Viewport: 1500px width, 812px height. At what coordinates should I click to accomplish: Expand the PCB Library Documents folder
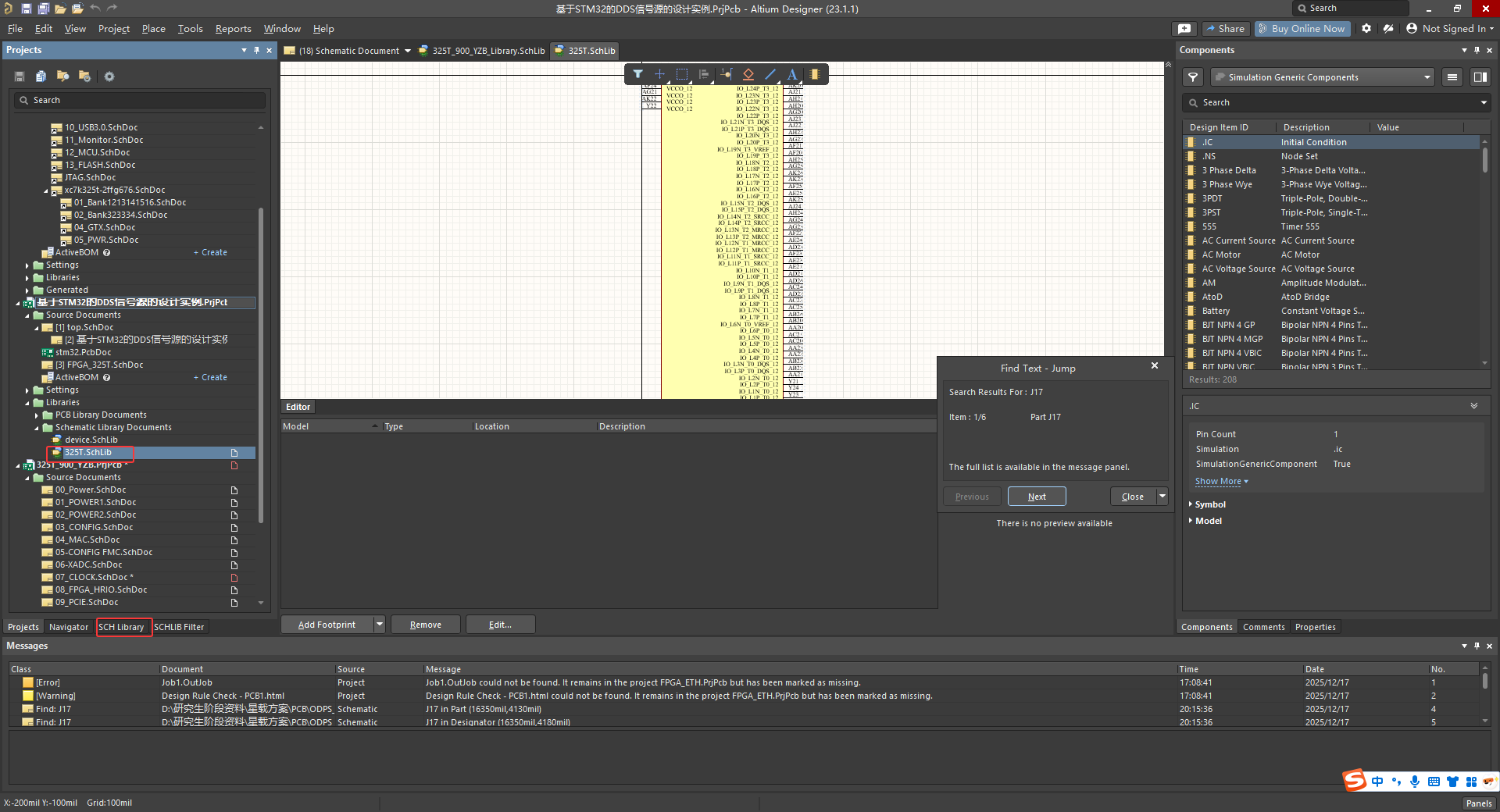click(x=37, y=415)
